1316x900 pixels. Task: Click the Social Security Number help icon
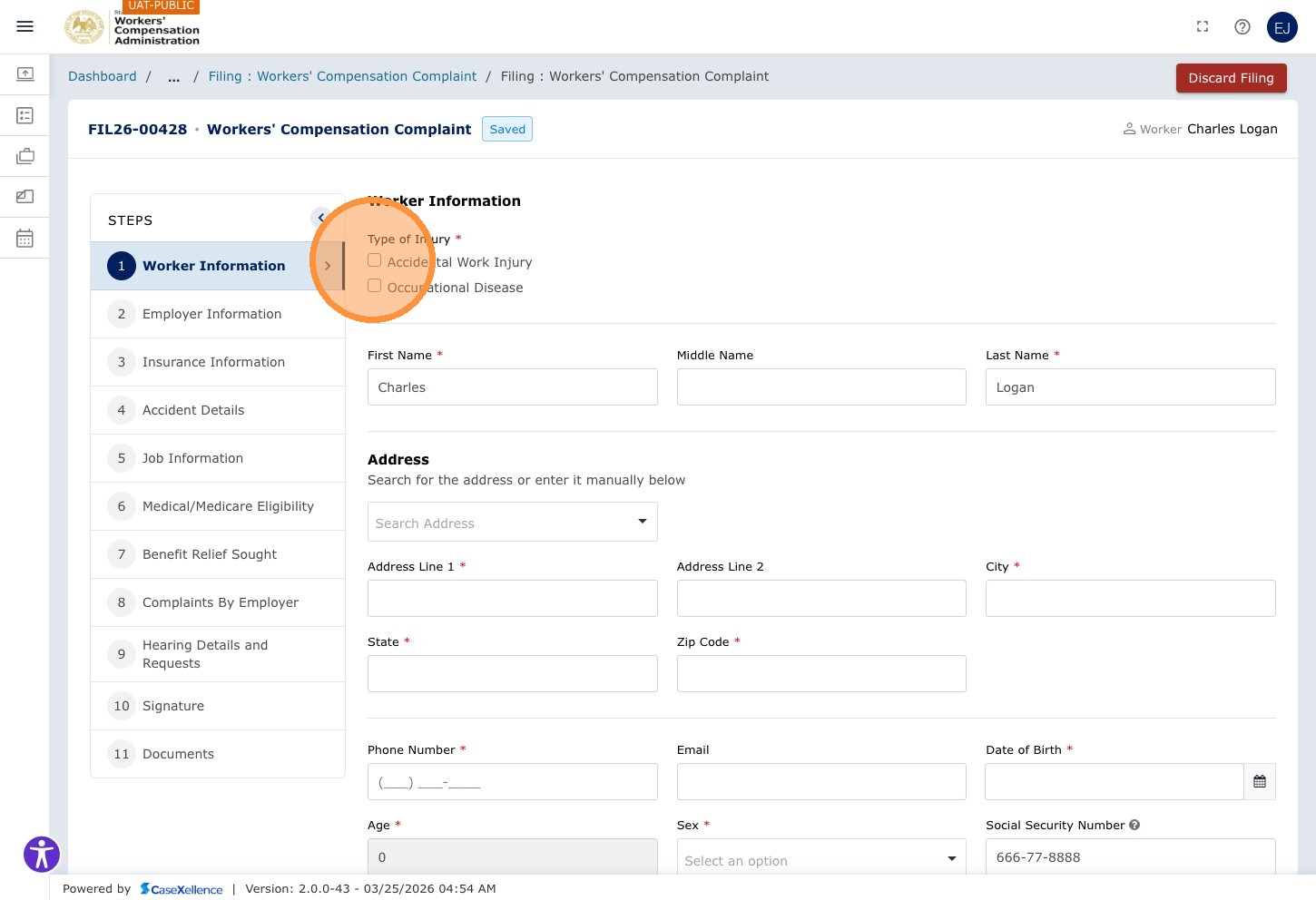pyautogui.click(x=1134, y=825)
